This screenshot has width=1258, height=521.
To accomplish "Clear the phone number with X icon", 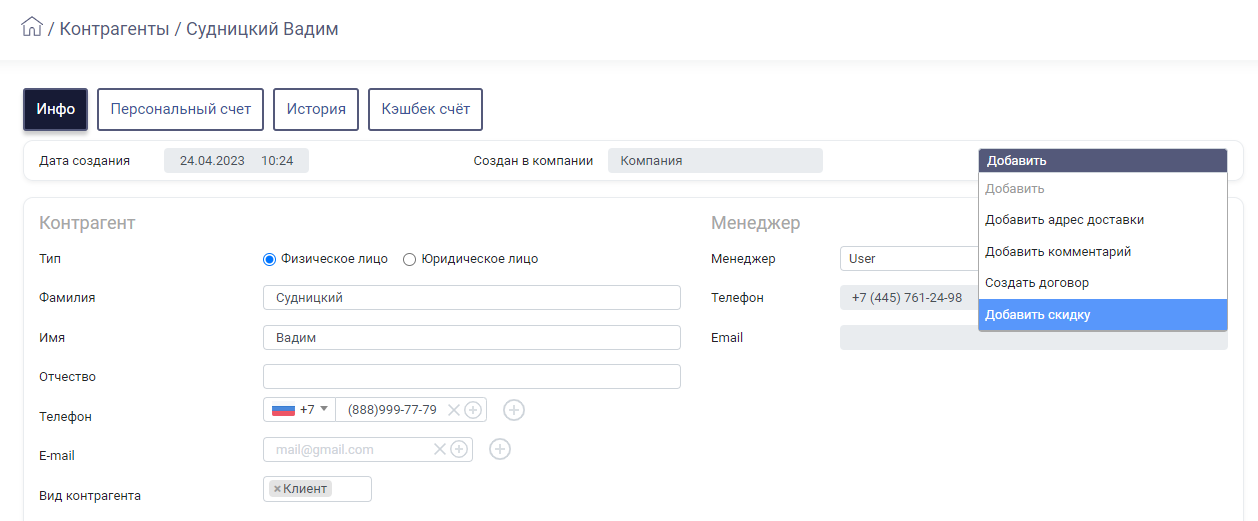I will click(x=454, y=409).
